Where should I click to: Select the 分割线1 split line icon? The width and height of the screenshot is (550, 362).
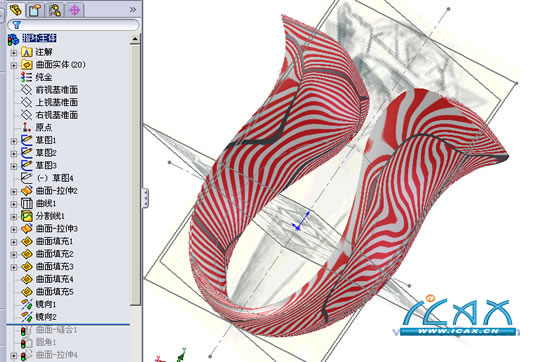tap(27, 216)
